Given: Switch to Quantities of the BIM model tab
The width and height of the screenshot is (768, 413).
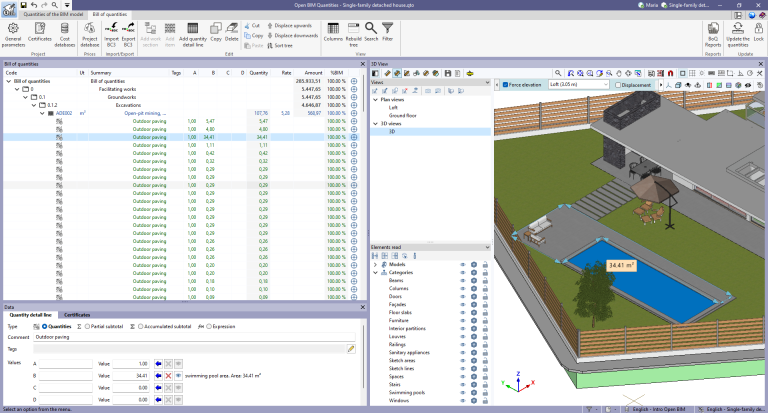Looking at the screenshot, I should pos(53,14).
